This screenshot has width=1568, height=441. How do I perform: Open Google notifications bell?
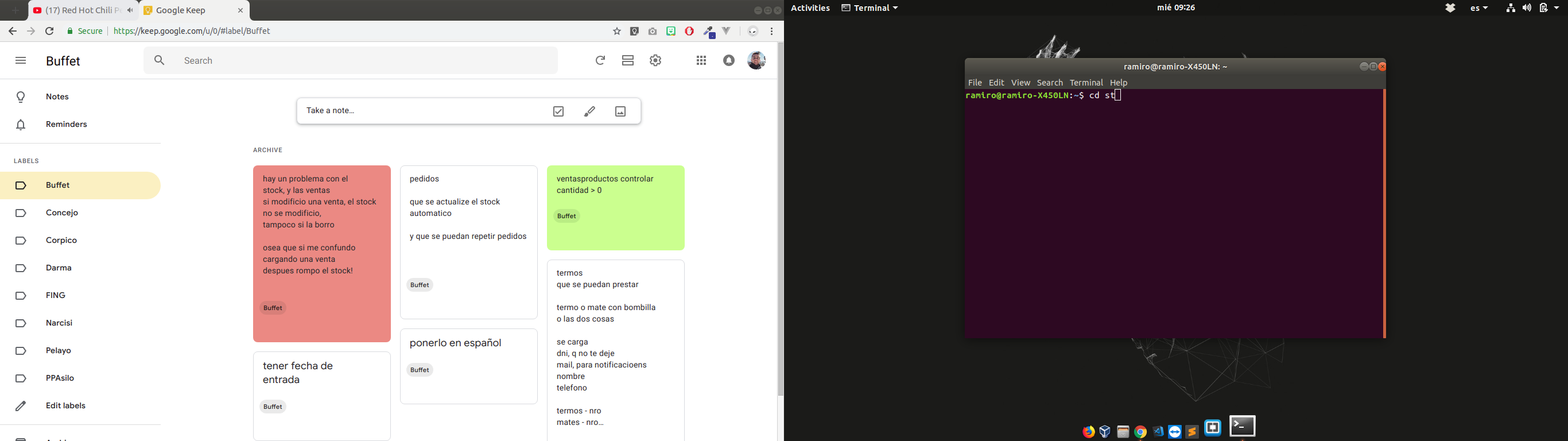(728, 60)
